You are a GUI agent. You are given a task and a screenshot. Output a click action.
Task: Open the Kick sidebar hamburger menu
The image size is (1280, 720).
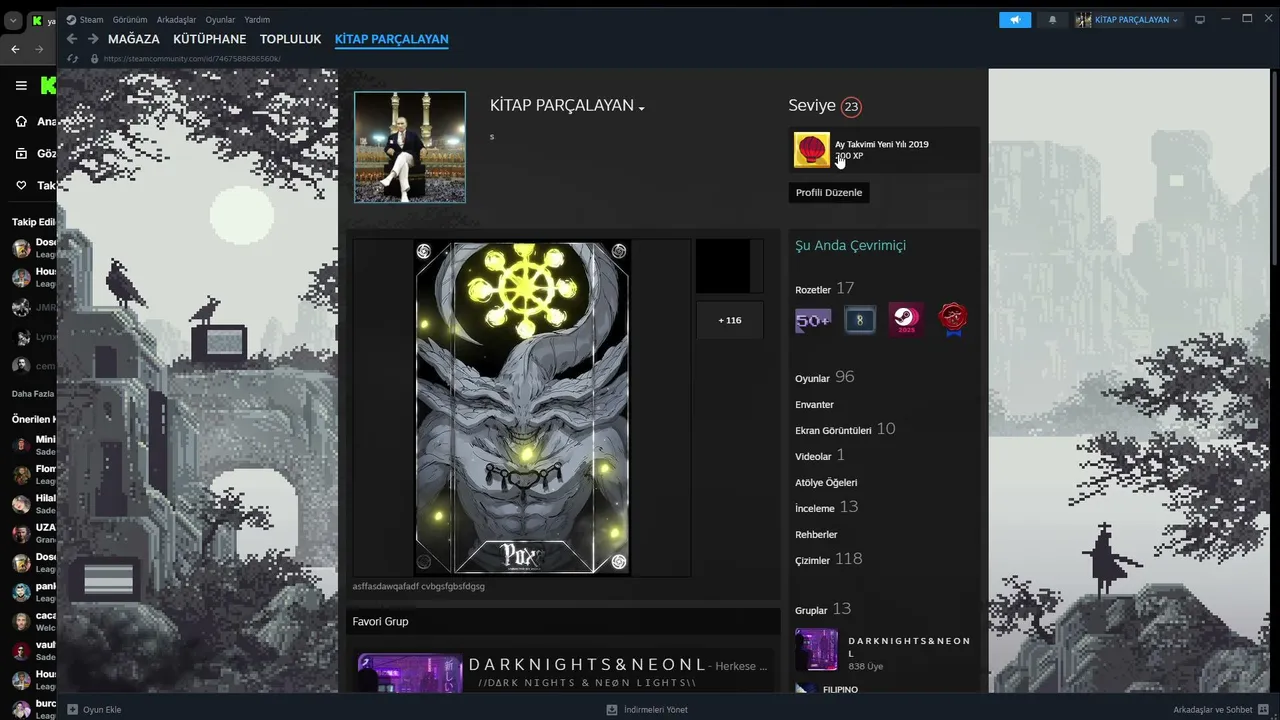pos(21,86)
